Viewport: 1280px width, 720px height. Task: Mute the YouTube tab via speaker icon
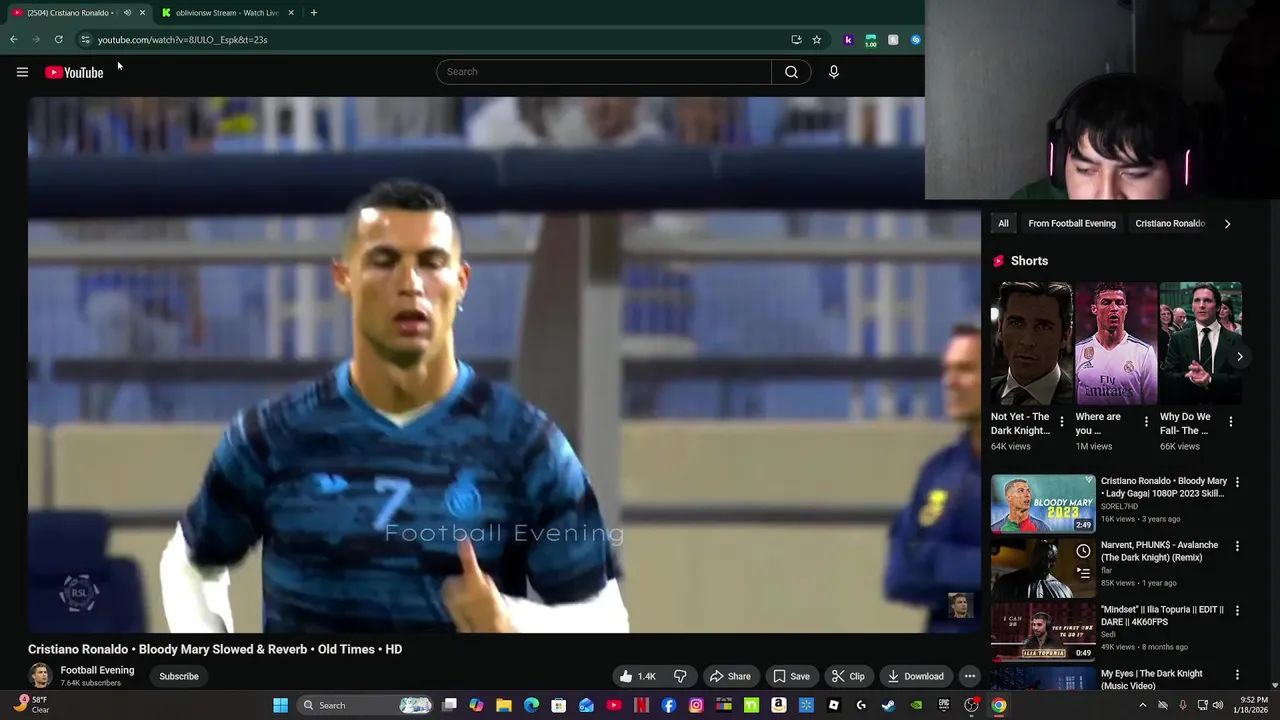click(x=127, y=13)
